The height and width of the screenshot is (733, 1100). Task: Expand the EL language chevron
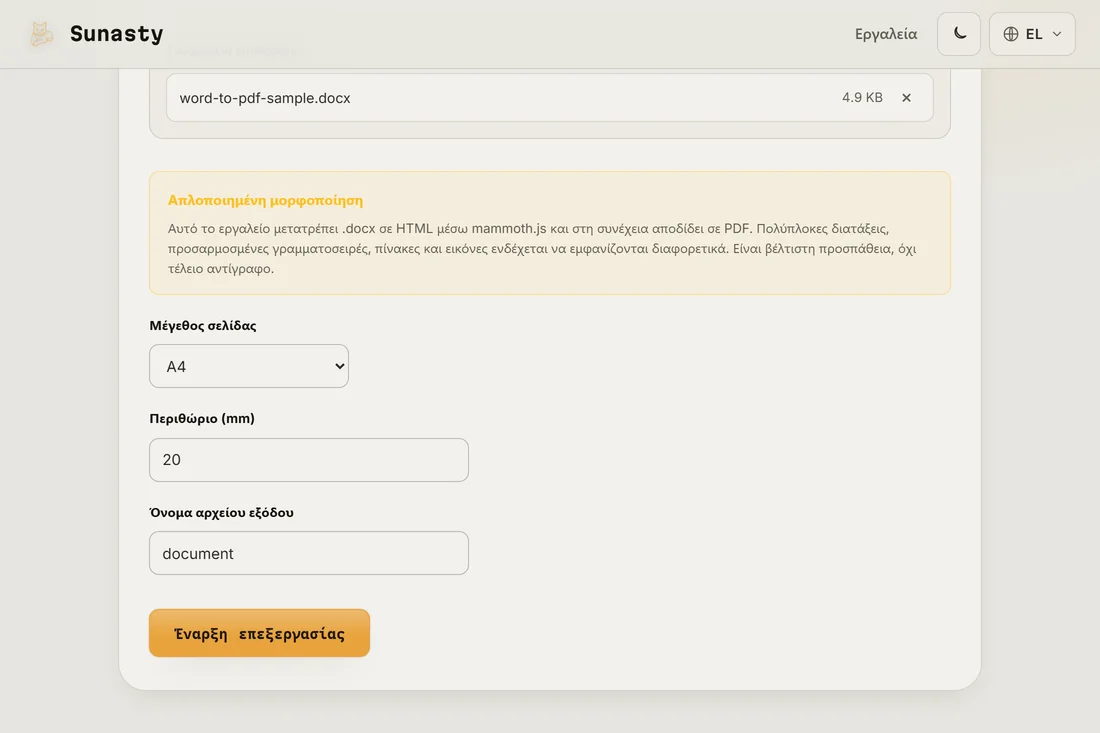(1057, 34)
